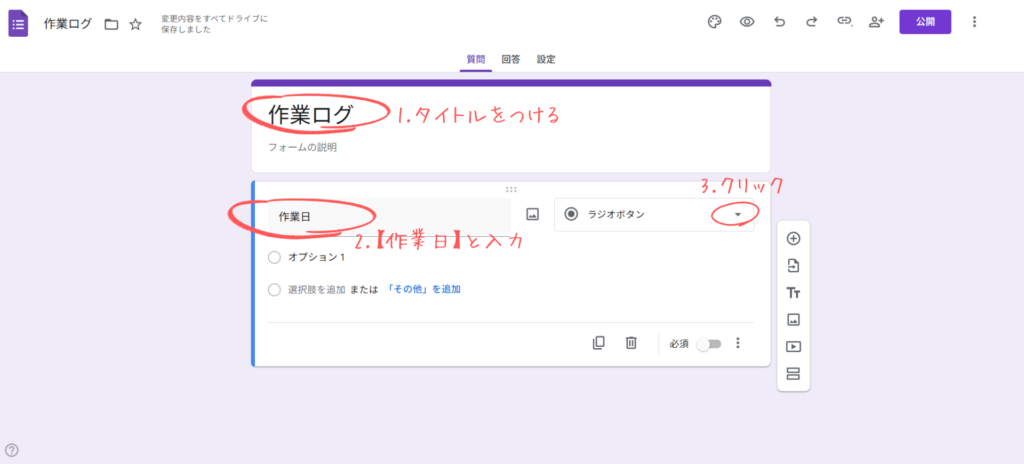Move form to folder icon
The width and height of the screenshot is (1024, 464).
point(112,24)
